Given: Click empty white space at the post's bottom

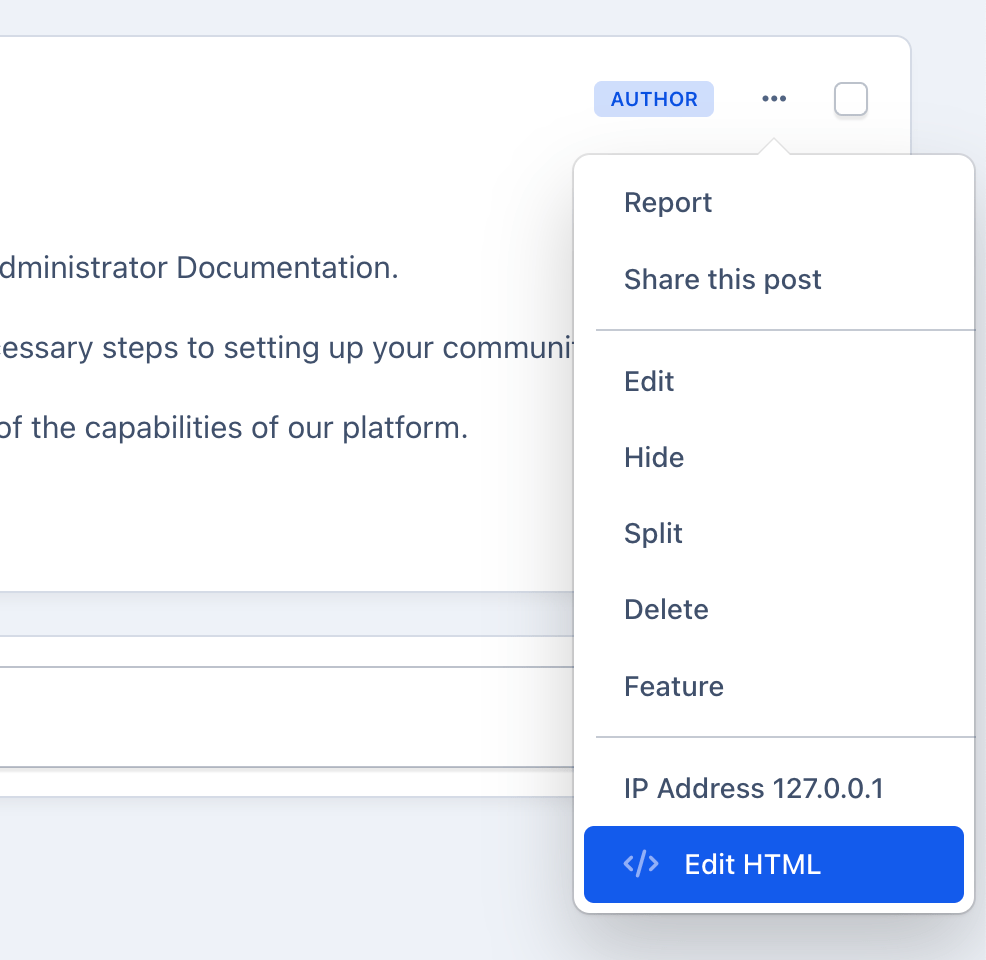Looking at the screenshot, I should click(280, 530).
